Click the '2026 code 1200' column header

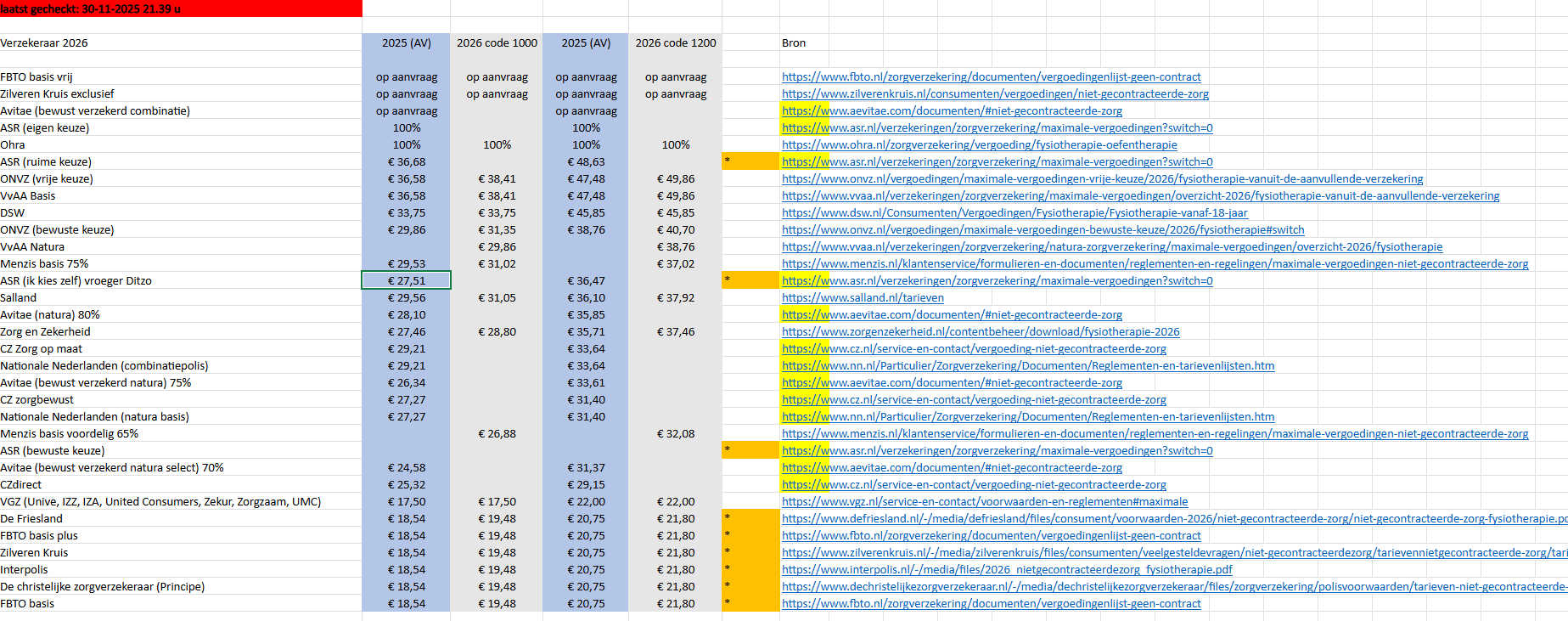(x=676, y=42)
